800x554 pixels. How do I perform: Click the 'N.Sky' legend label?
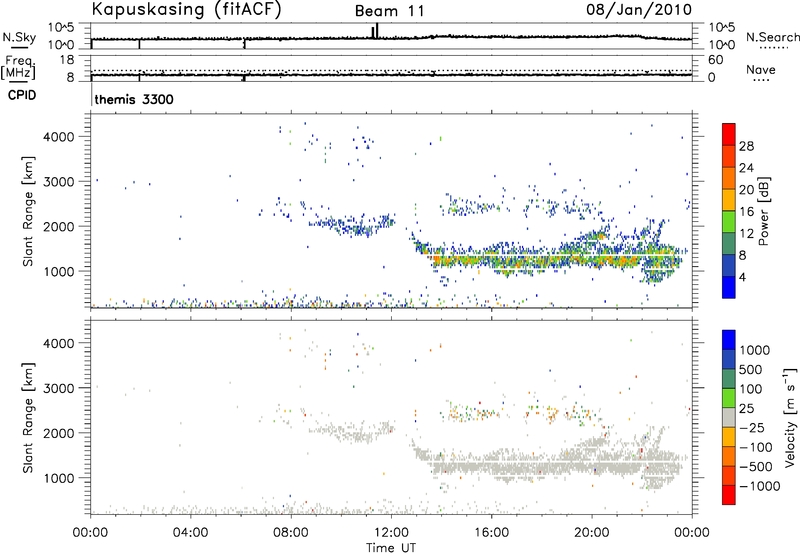[19, 37]
